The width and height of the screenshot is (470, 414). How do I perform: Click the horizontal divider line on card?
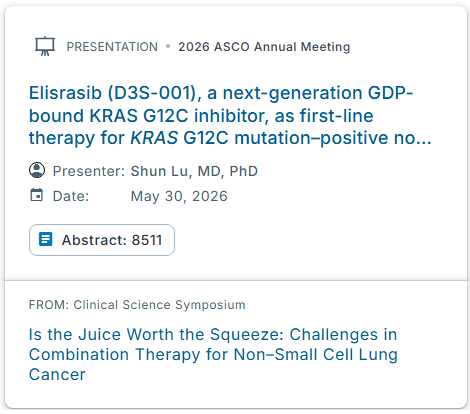[236, 280]
